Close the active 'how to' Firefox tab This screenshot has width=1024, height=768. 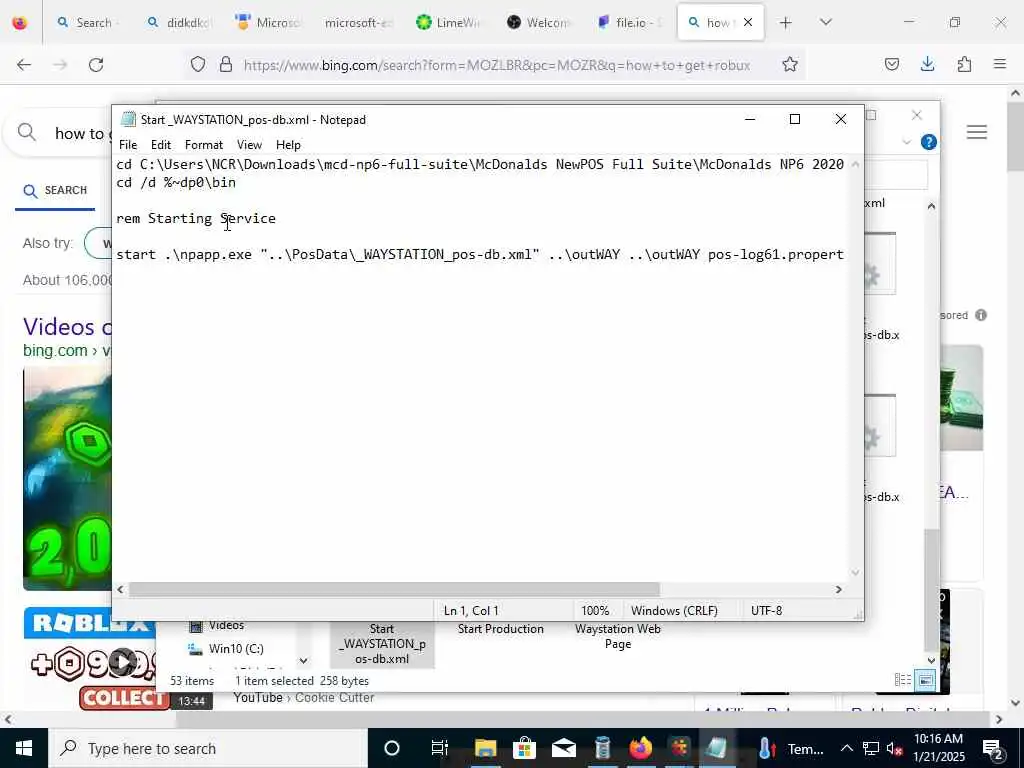coord(748,22)
